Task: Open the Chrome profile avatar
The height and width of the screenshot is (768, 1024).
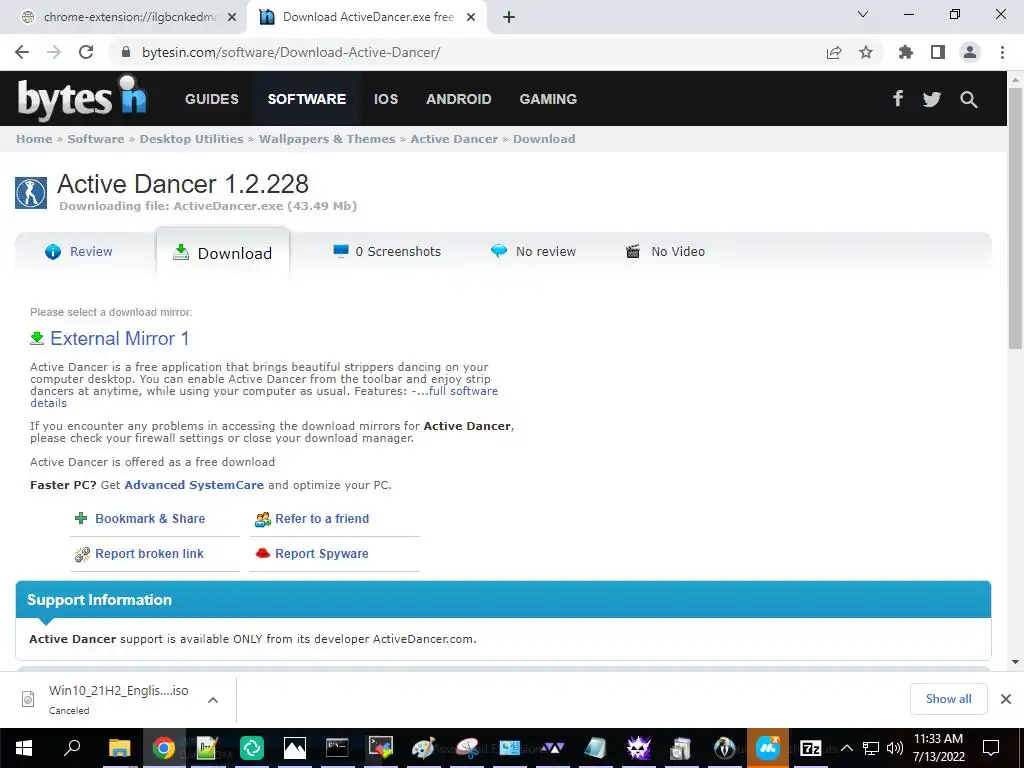Action: coord(970,52)
